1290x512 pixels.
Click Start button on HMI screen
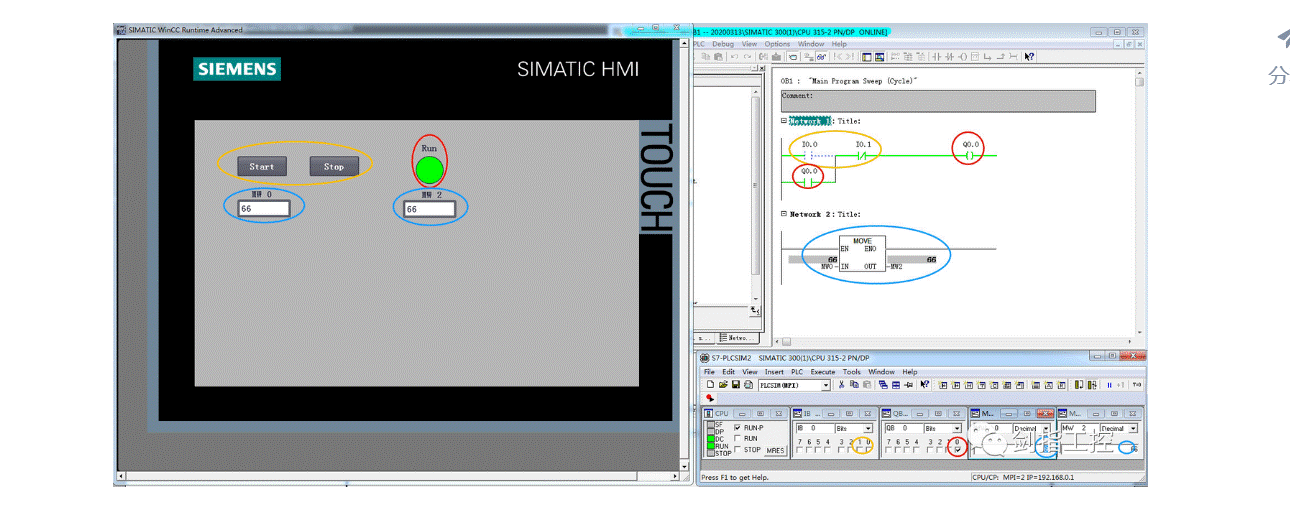tap(262, 167)
